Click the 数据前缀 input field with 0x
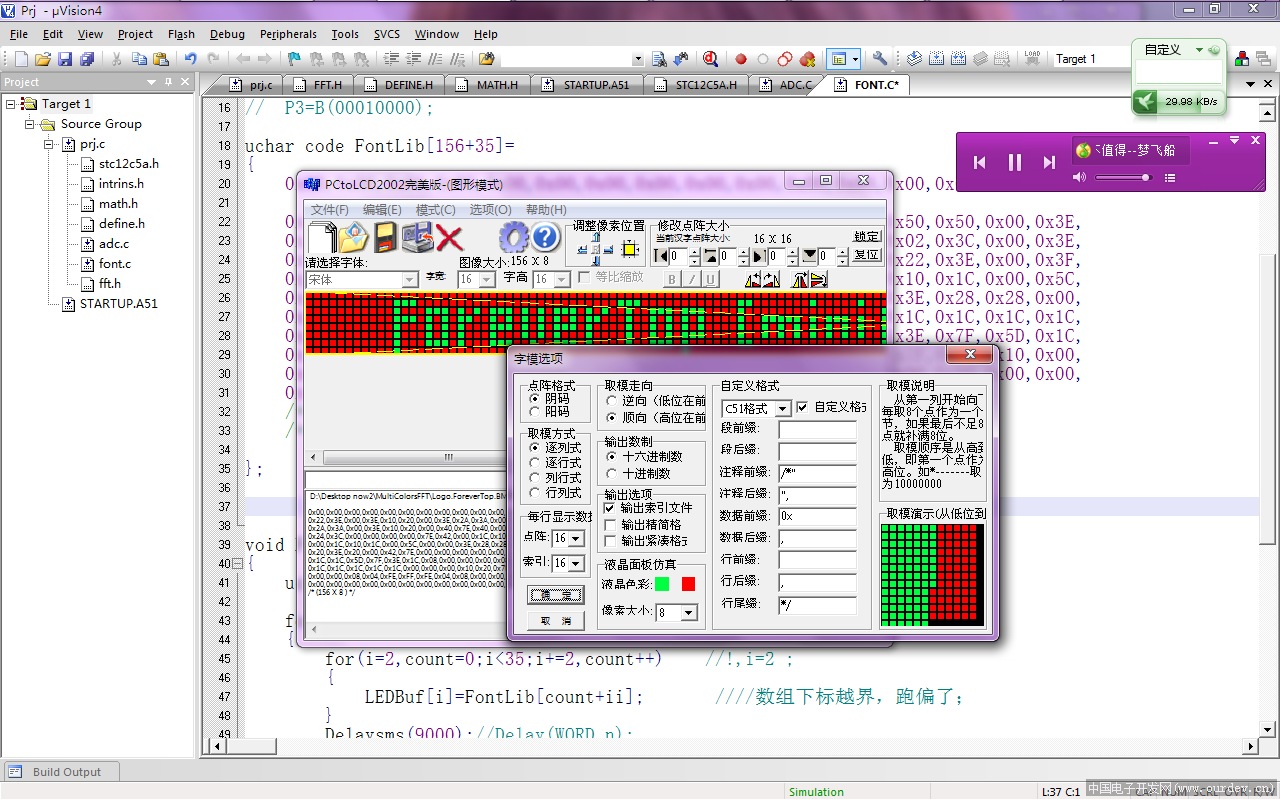Image resolution: width=1280 pixels, height=800 pixels. coord(817,516)
